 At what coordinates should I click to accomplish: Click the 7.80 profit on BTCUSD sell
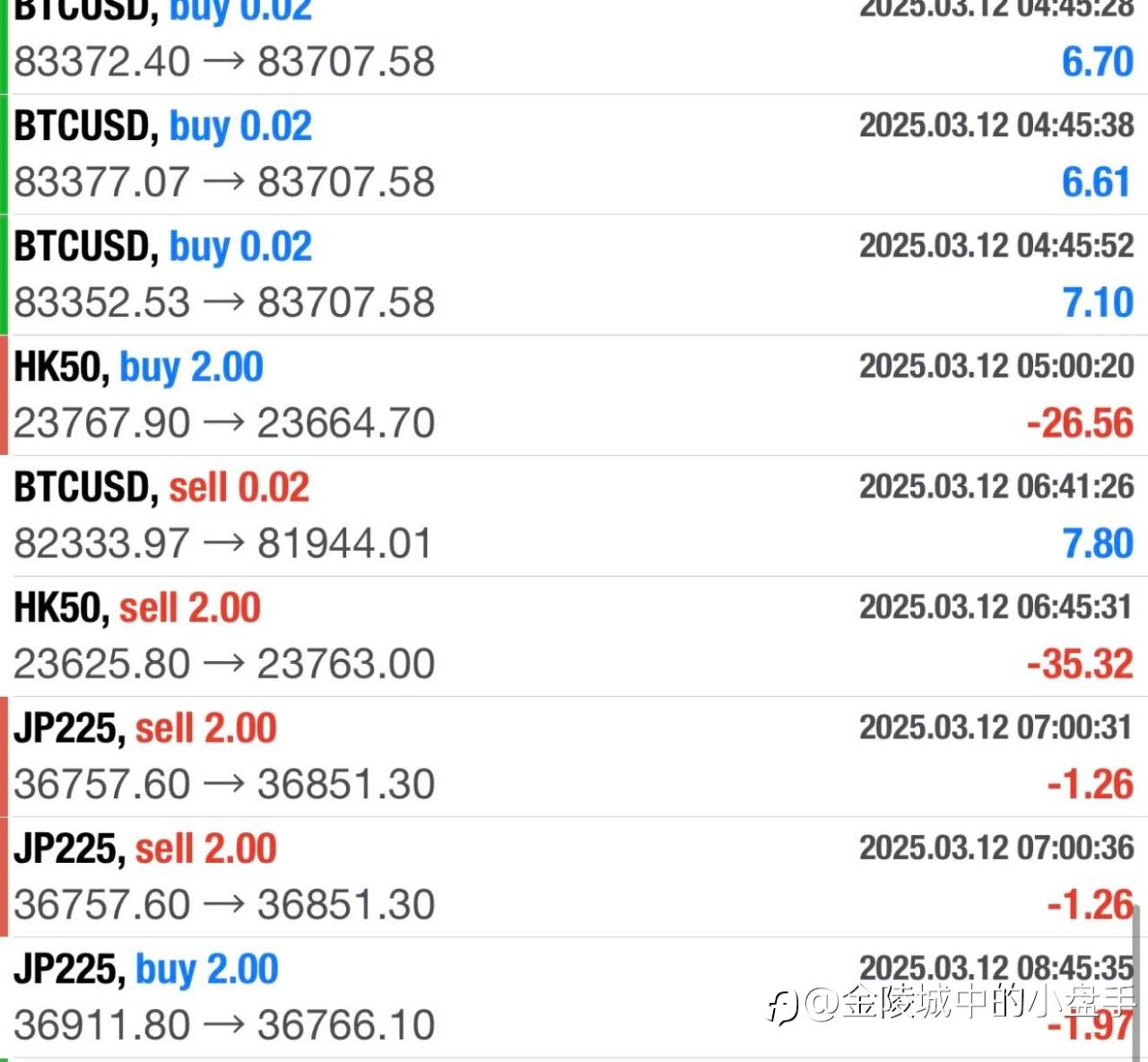[x=1098, y=544]
